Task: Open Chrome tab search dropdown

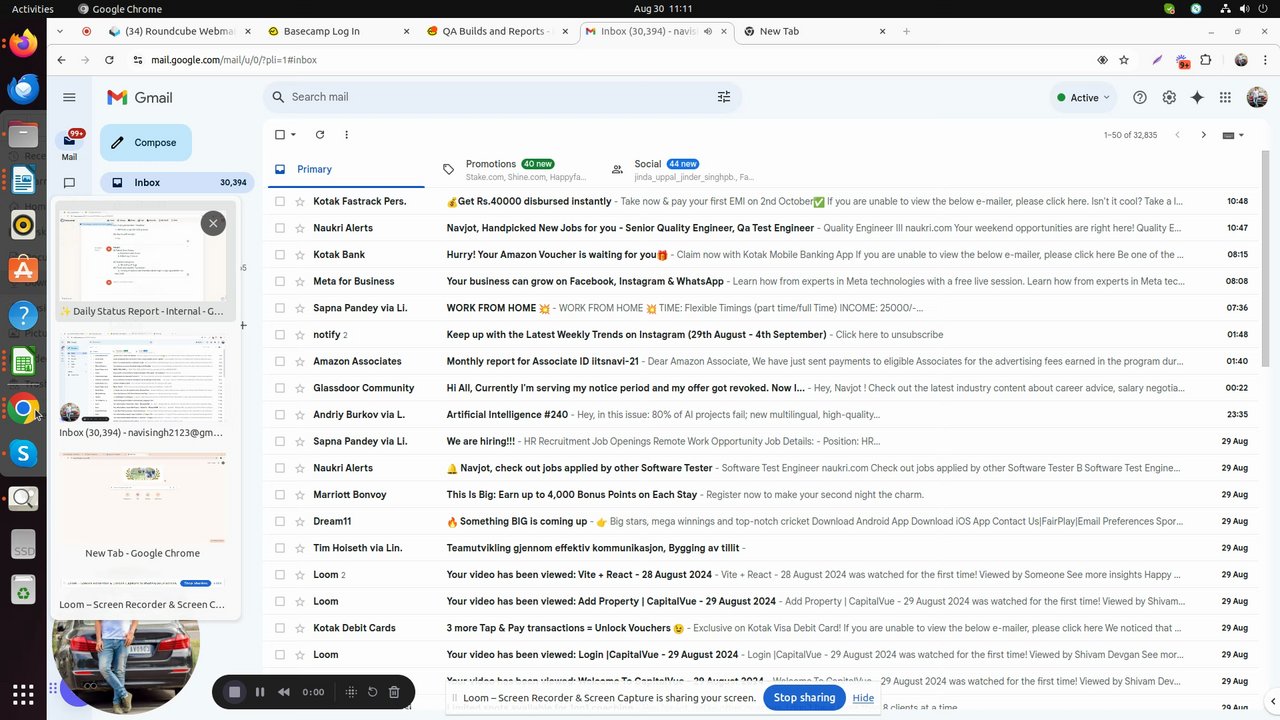Action: [61, 31]
